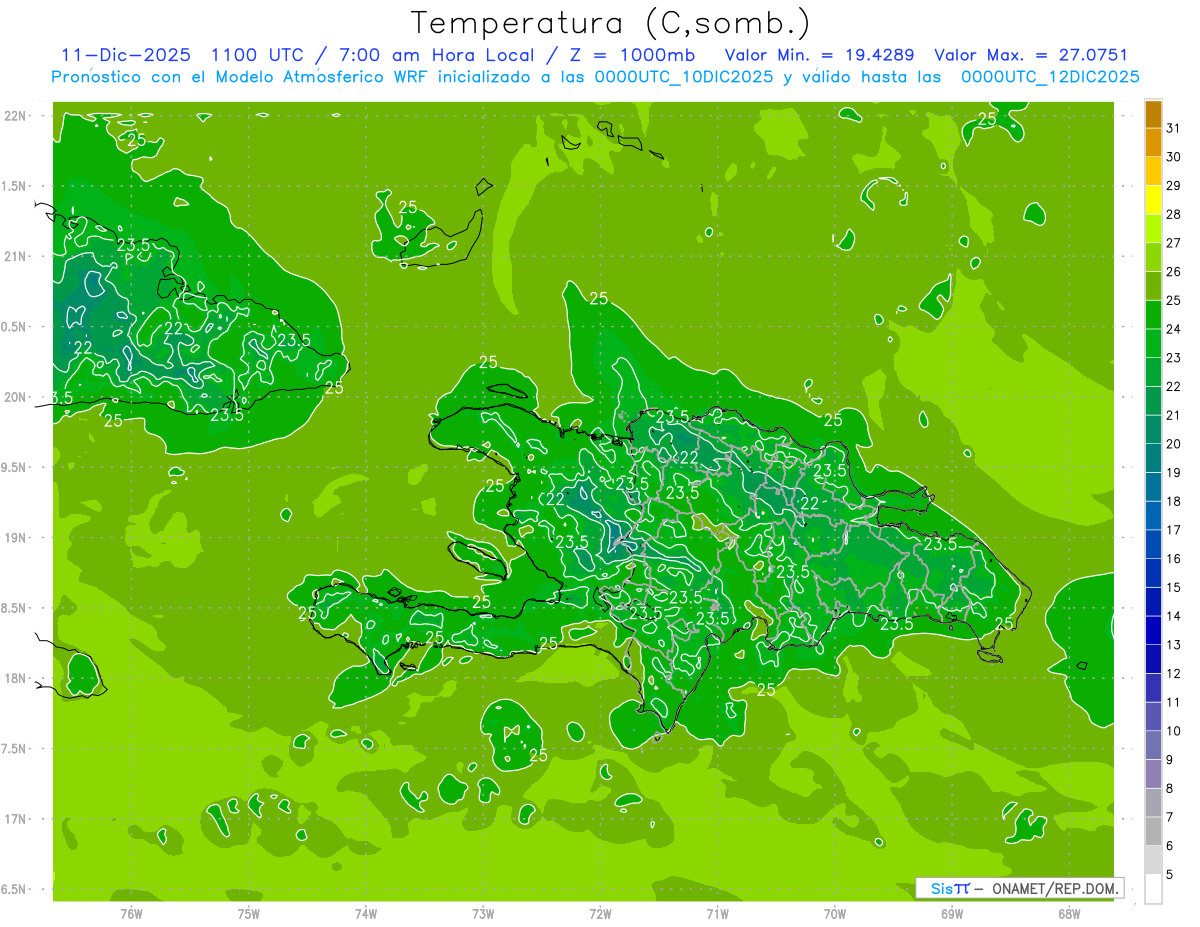
Task: Click the 31 label on the color scale
Action: (1174, 128)
